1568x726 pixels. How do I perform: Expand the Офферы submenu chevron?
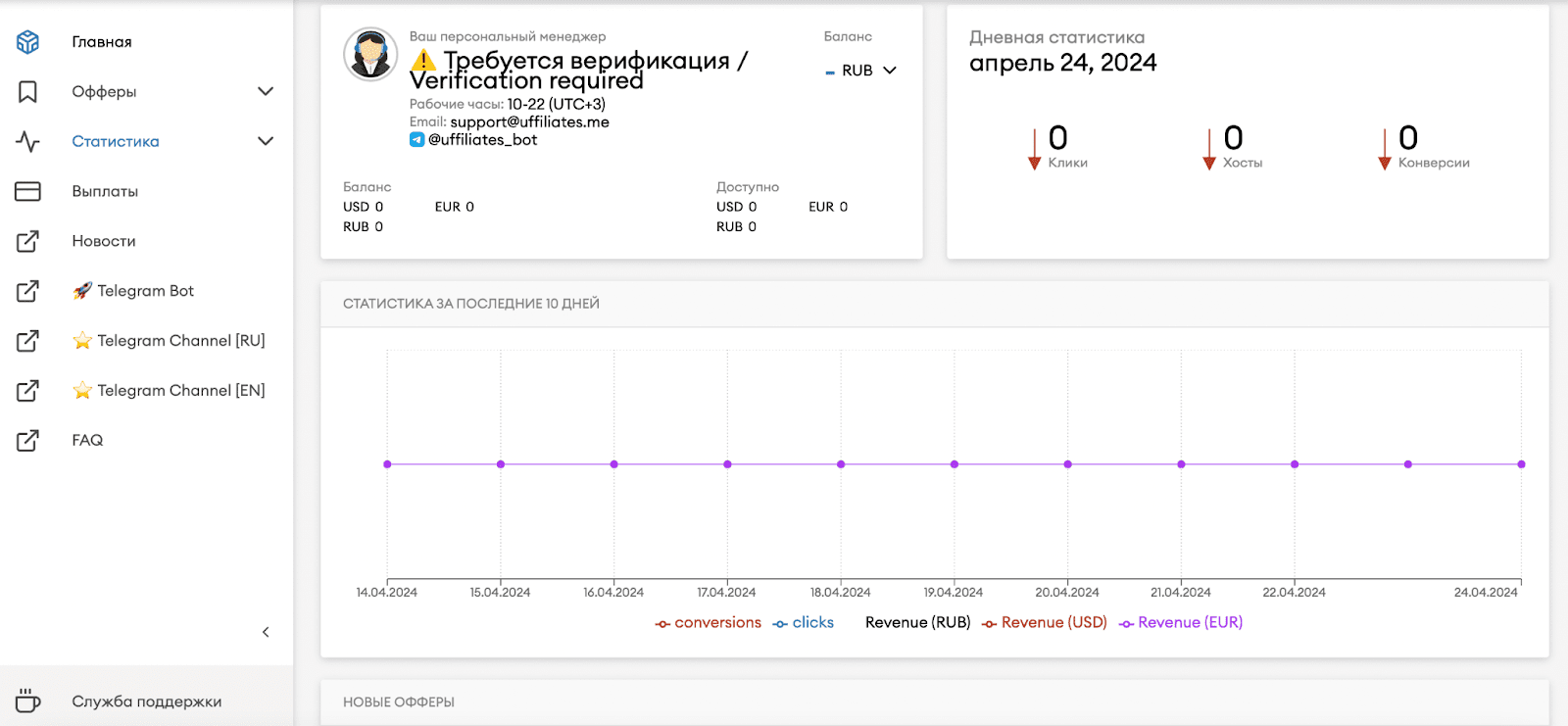(265, 91)
